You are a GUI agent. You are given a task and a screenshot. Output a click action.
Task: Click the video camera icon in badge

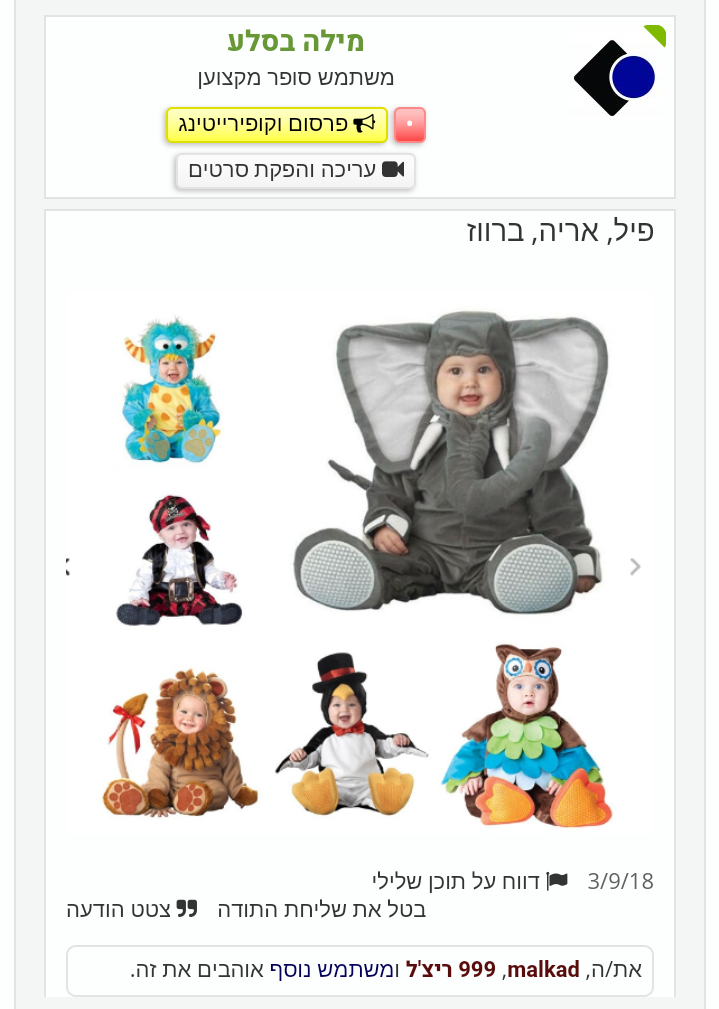[393, 169]
